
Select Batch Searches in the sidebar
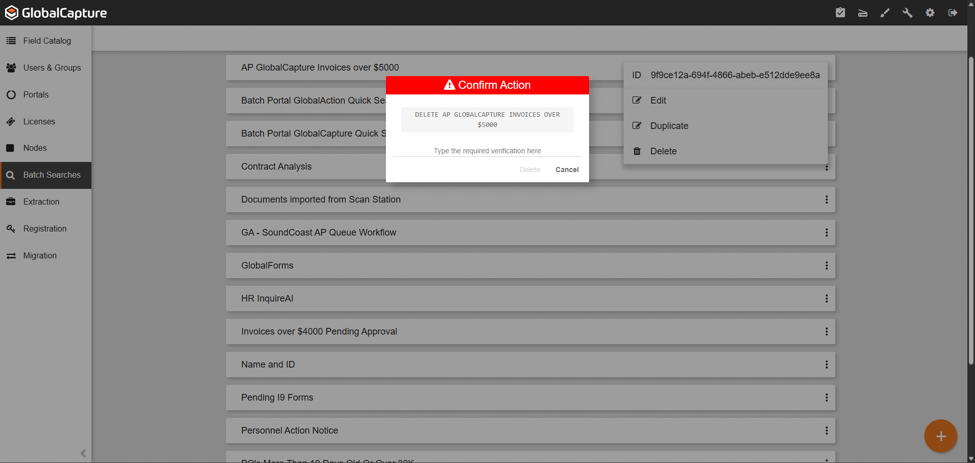coord(46,175)
